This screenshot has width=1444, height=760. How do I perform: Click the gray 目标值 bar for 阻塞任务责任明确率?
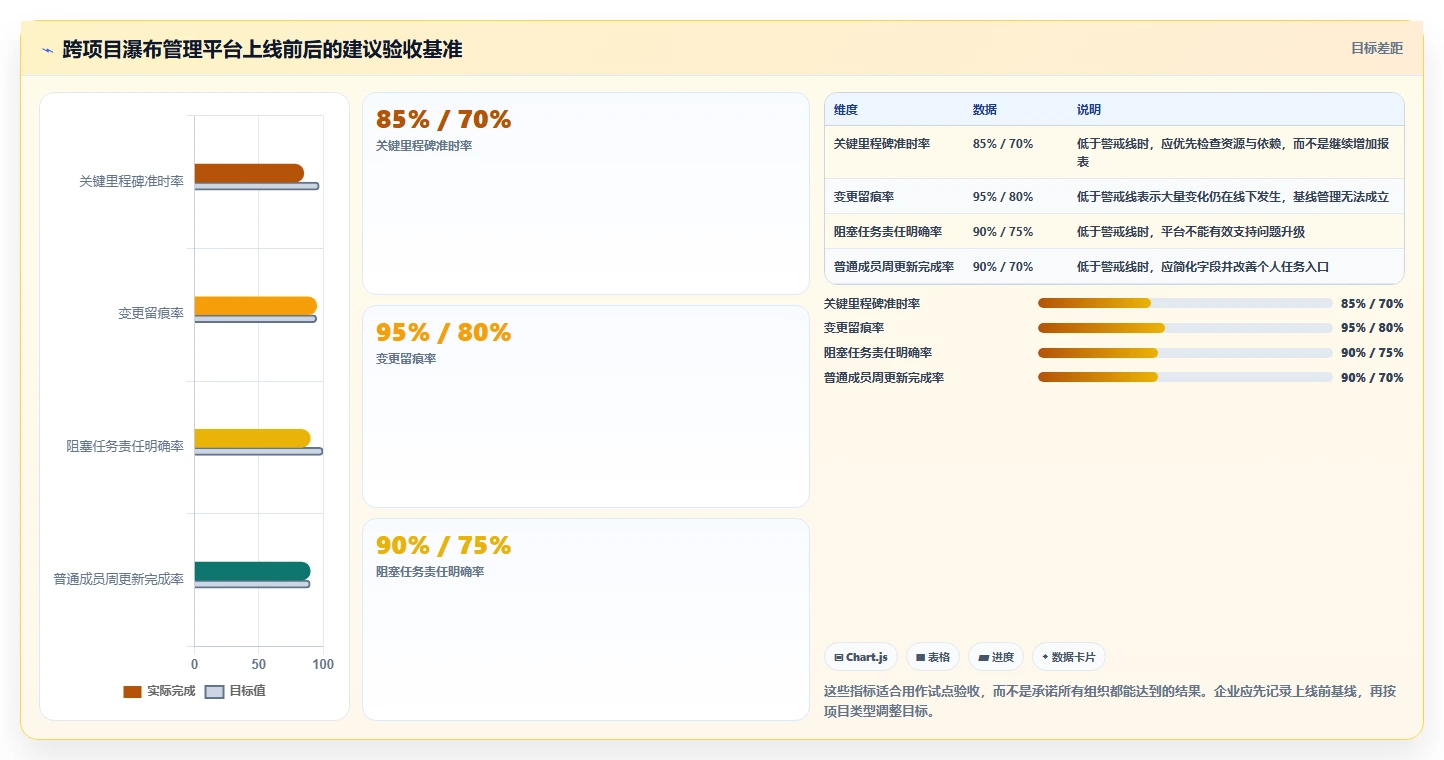(258, 451)
